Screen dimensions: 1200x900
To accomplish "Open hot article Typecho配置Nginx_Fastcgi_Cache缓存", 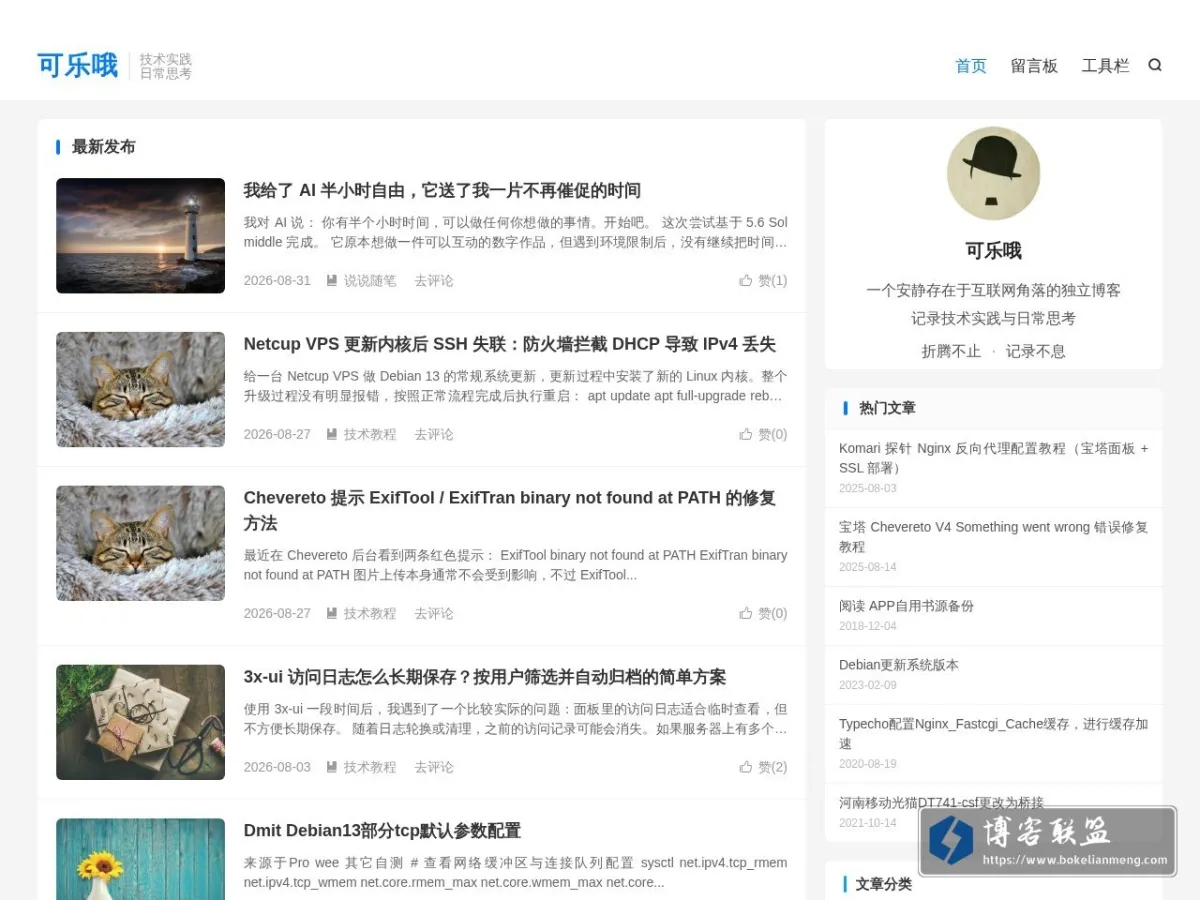I will click(x=994, y=733).
